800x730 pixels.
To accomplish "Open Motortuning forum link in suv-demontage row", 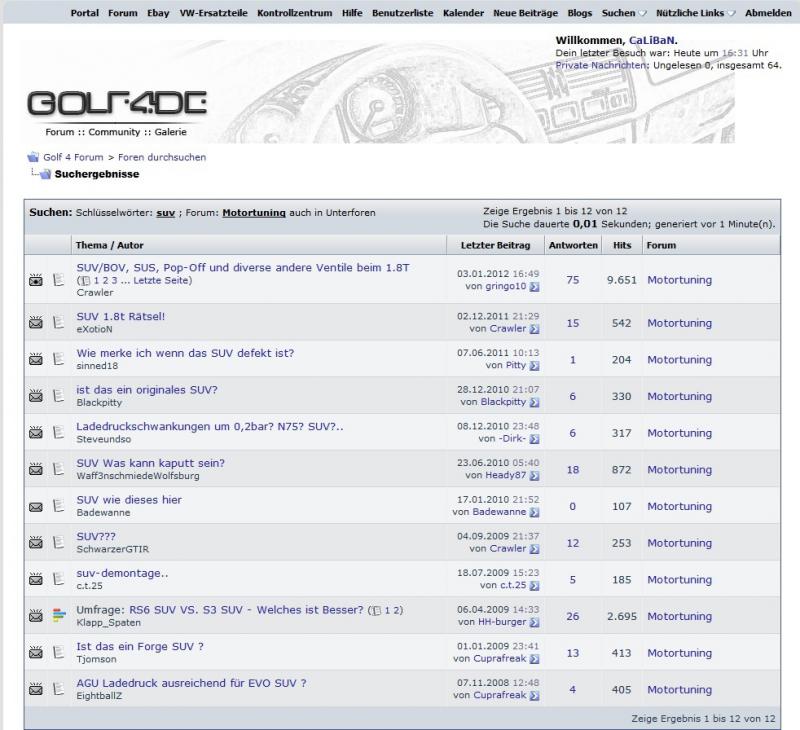I will [679, 580].
